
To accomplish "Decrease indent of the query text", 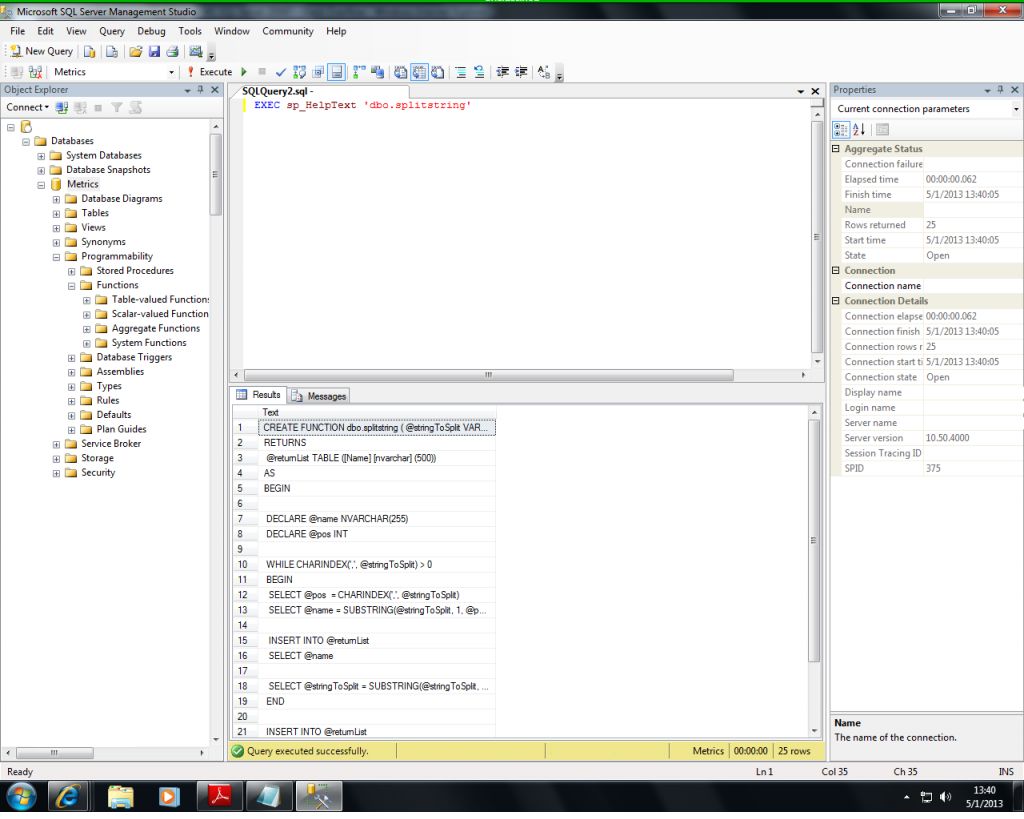I will tap(503, 72).
